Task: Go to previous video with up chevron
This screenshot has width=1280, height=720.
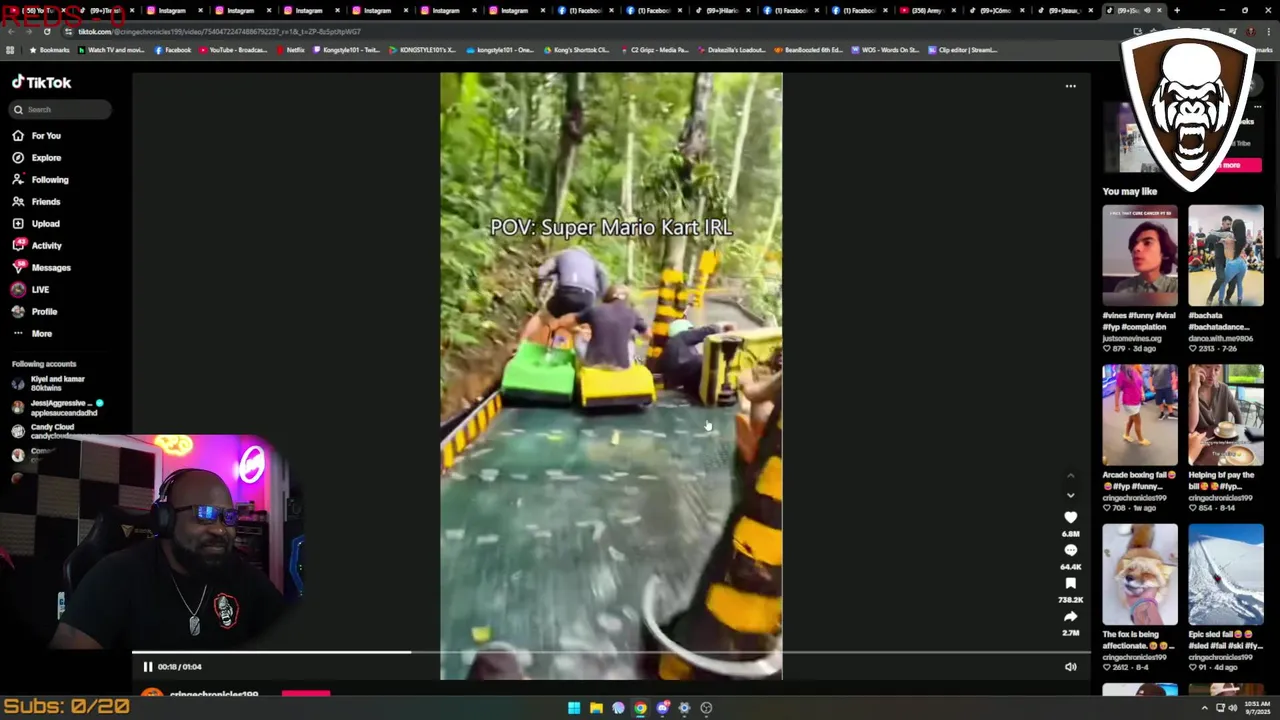Action: (x=1070, y=476)
